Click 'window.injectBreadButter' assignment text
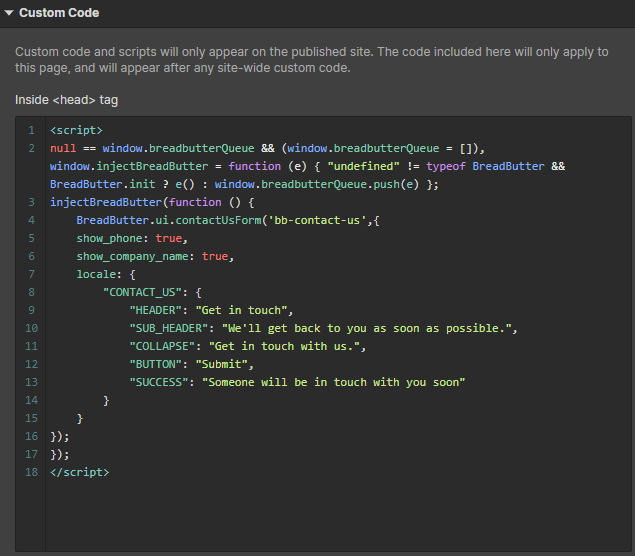The image size is (635, 556). (x=129, y=166)
